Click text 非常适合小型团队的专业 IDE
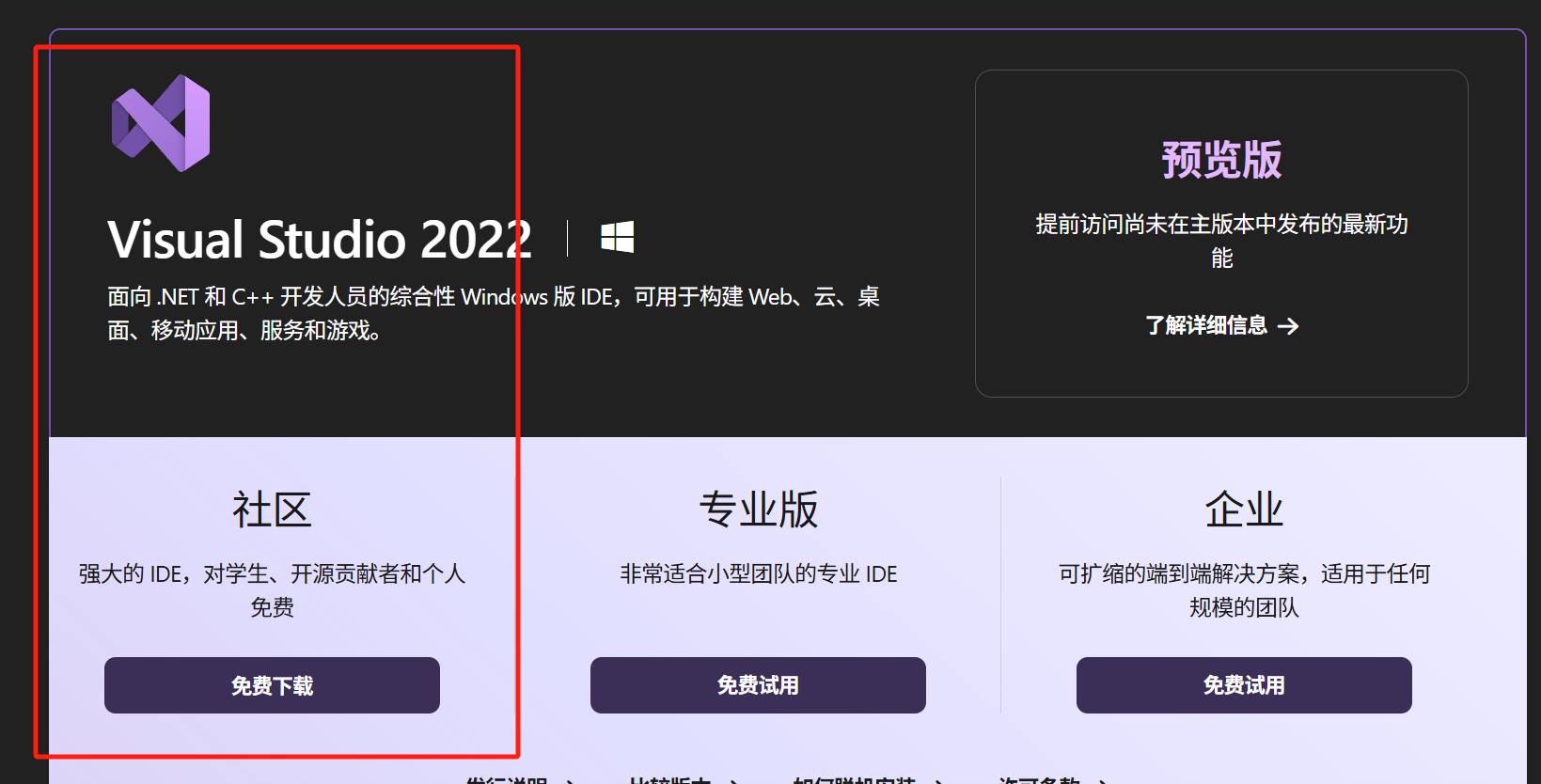The image size is (1541, 784). click(758, 573)
